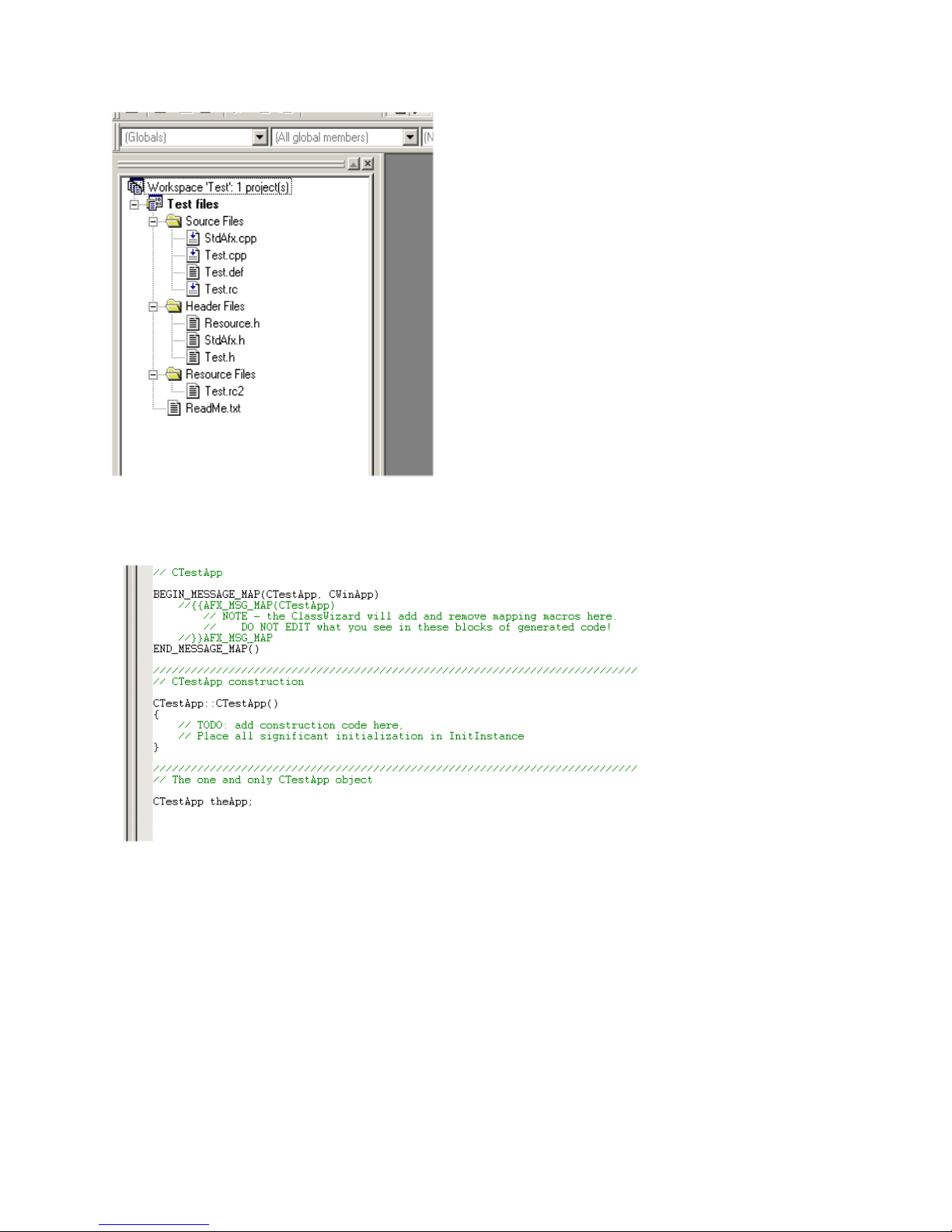Collapse the Test files project node
This screenshot has width=952, height=1232.
pyautogui.click(x=134, y=204)
